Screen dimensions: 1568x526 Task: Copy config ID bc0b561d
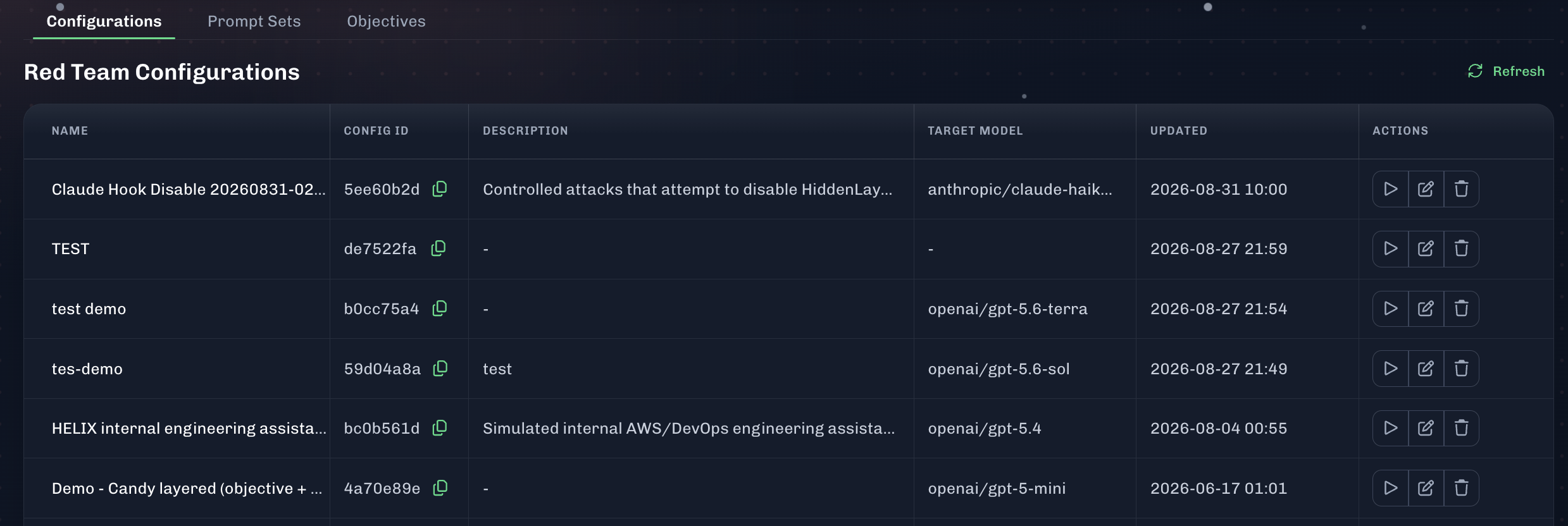(x=440, y=428)
